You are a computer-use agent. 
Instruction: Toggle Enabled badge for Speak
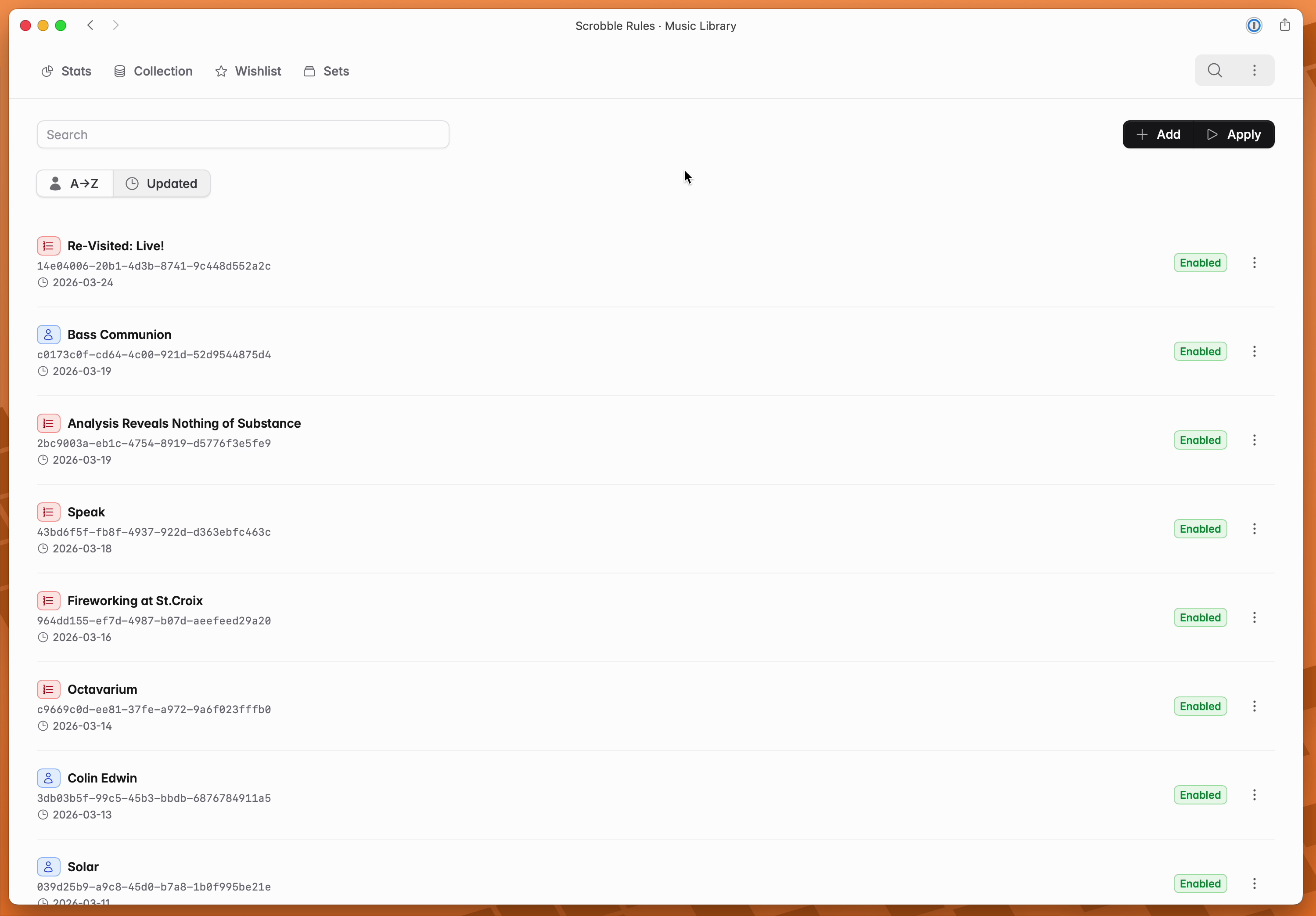click(1200, 529)
